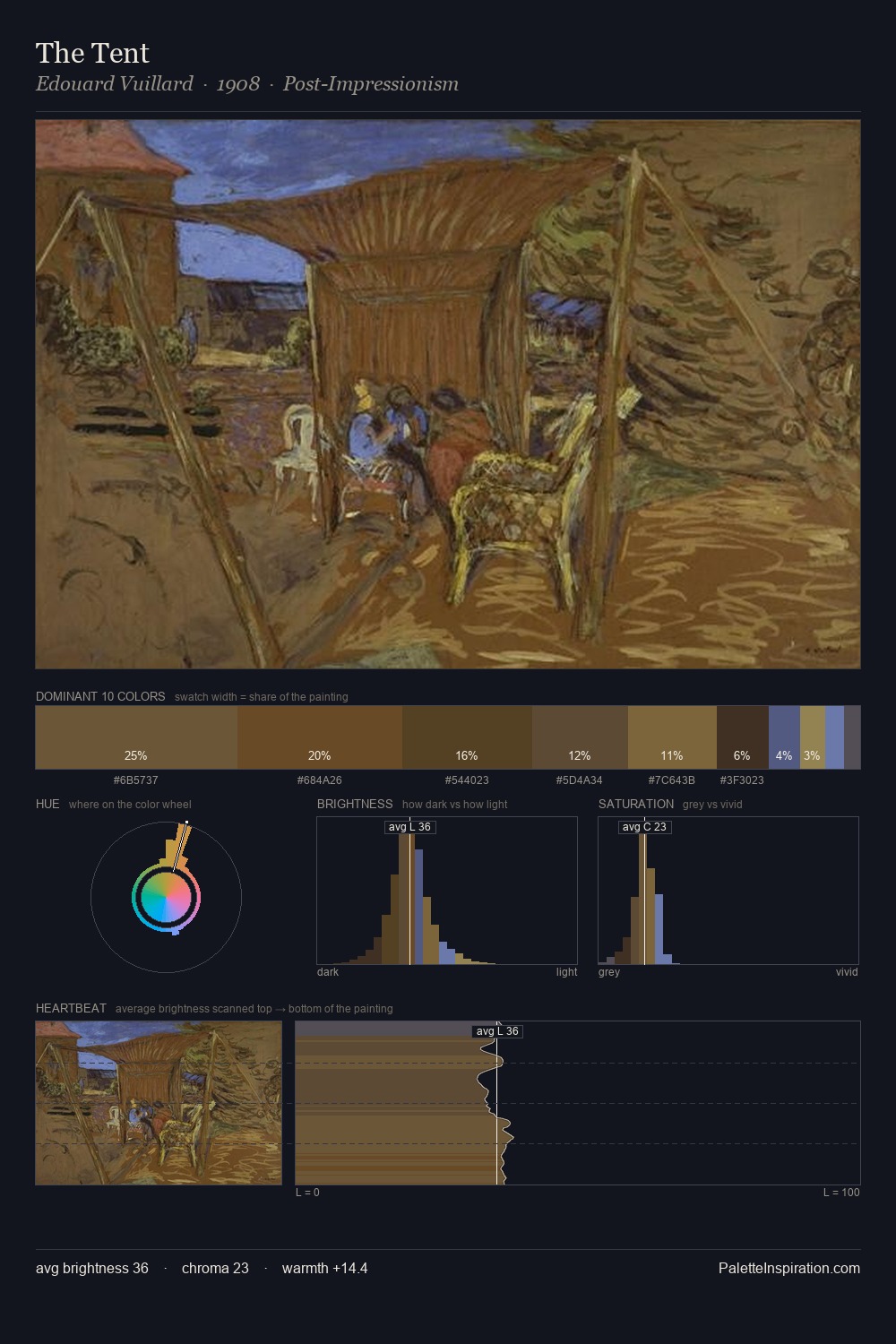Screen dimensions: 896x1344
Task: Select the 11% color swatch #7C643B
Action: click(672, 737)
